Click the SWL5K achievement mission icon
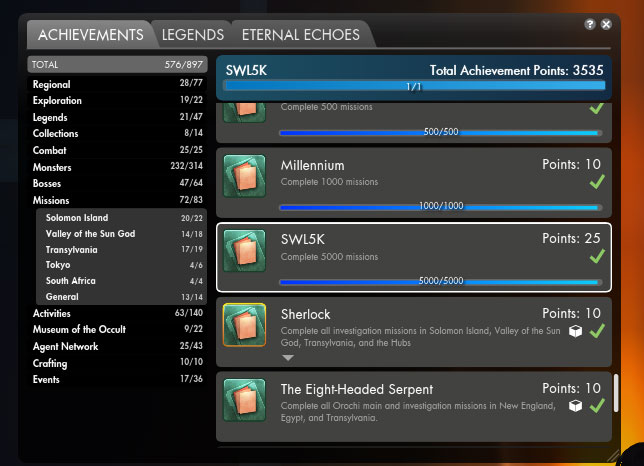 pyautogui.click(x=244, y=251)
